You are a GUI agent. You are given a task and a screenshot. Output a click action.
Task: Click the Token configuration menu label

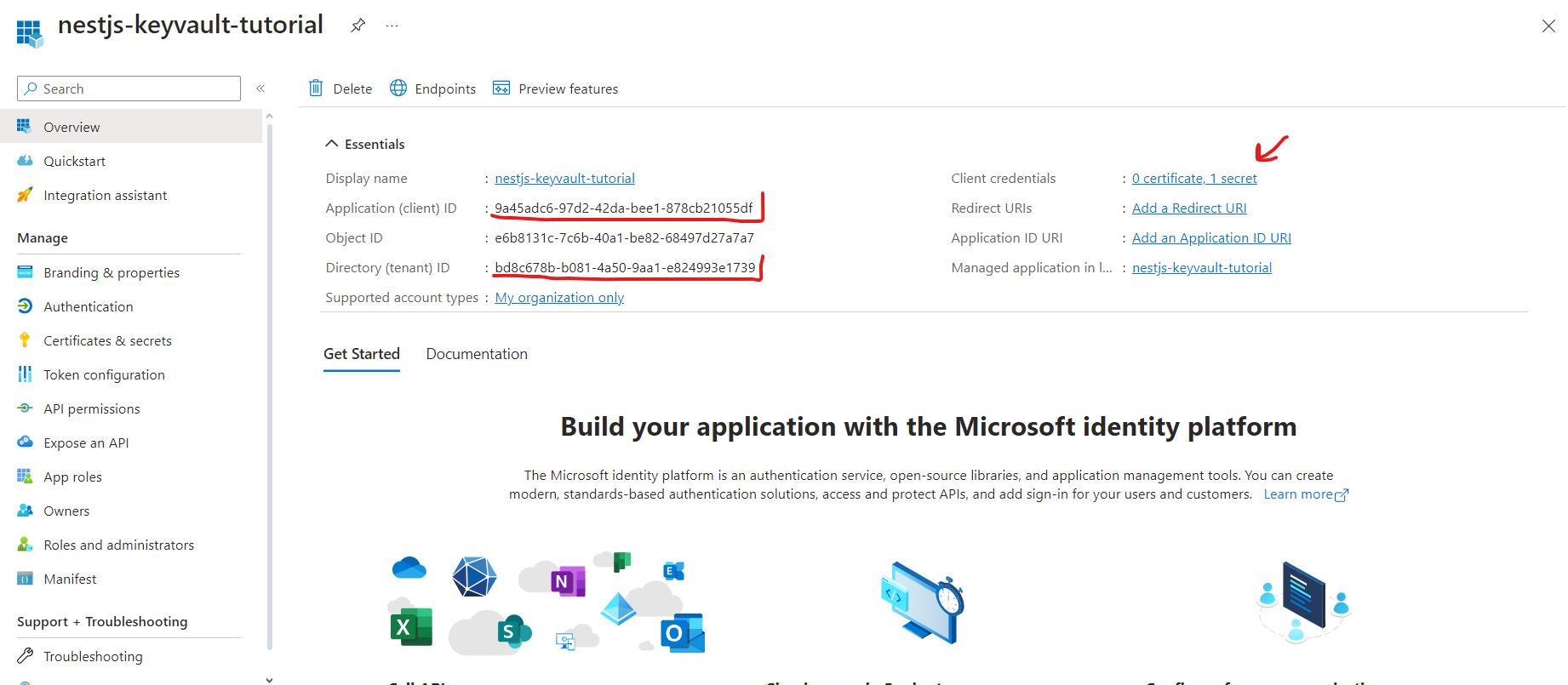[x=104, y=374]
